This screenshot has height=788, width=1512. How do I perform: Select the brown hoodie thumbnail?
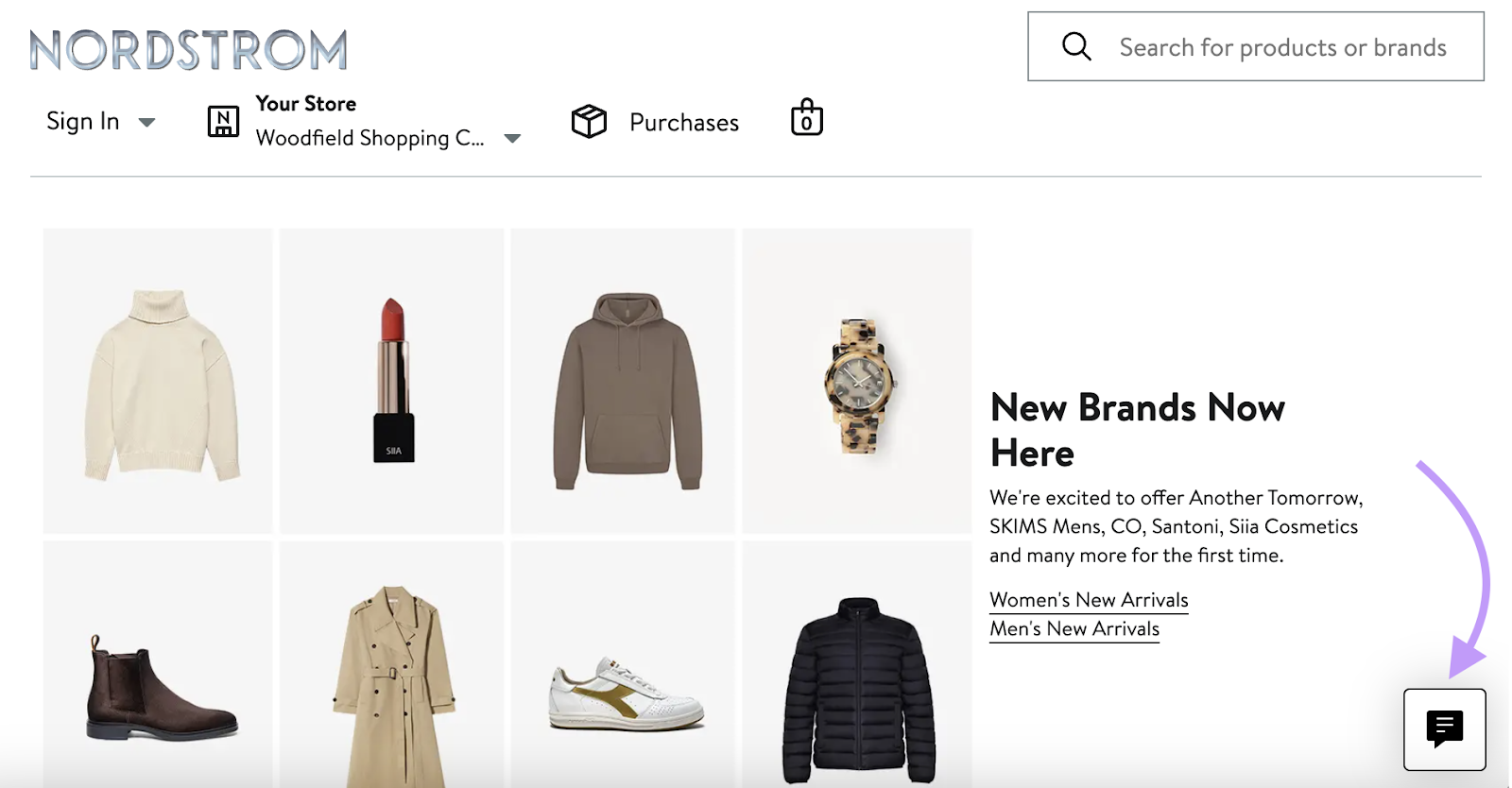[624, 381]
